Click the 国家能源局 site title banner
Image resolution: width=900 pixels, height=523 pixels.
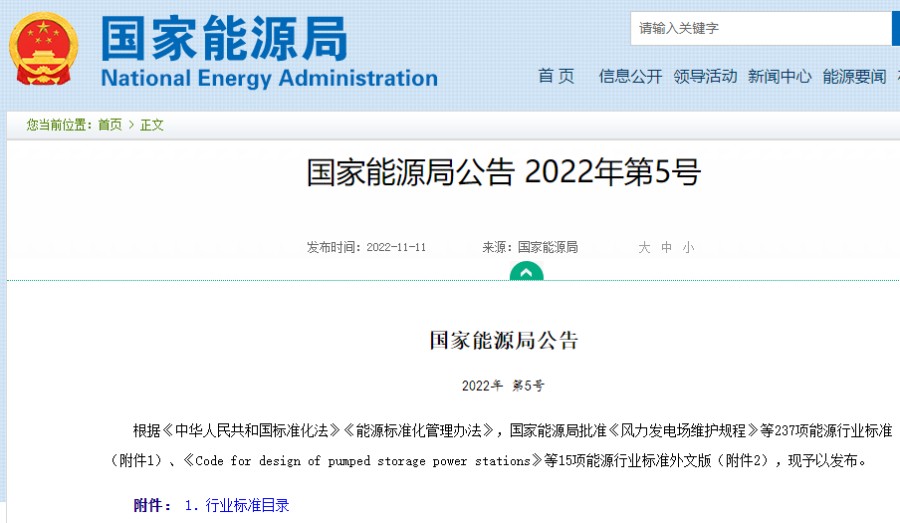[x=224, y=38]
